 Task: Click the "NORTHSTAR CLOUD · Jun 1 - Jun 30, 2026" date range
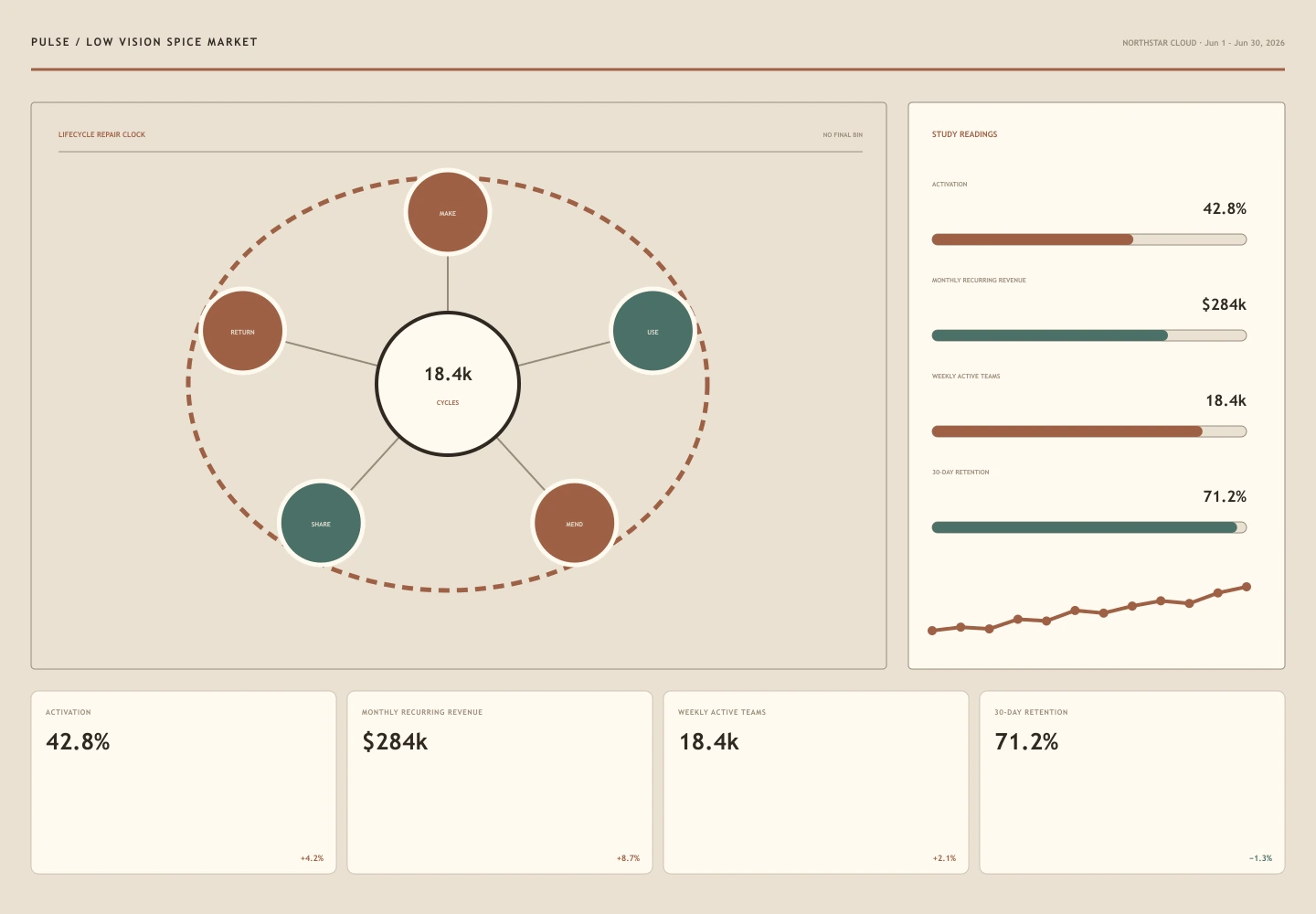pyautogui.click(x=1204, y=43)
